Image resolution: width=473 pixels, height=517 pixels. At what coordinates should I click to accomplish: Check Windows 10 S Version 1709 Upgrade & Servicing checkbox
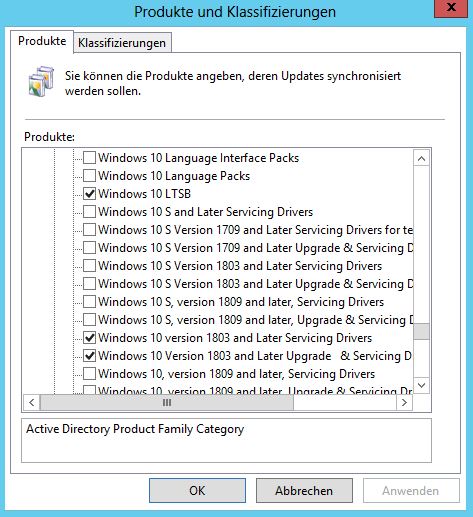(89, 247)
